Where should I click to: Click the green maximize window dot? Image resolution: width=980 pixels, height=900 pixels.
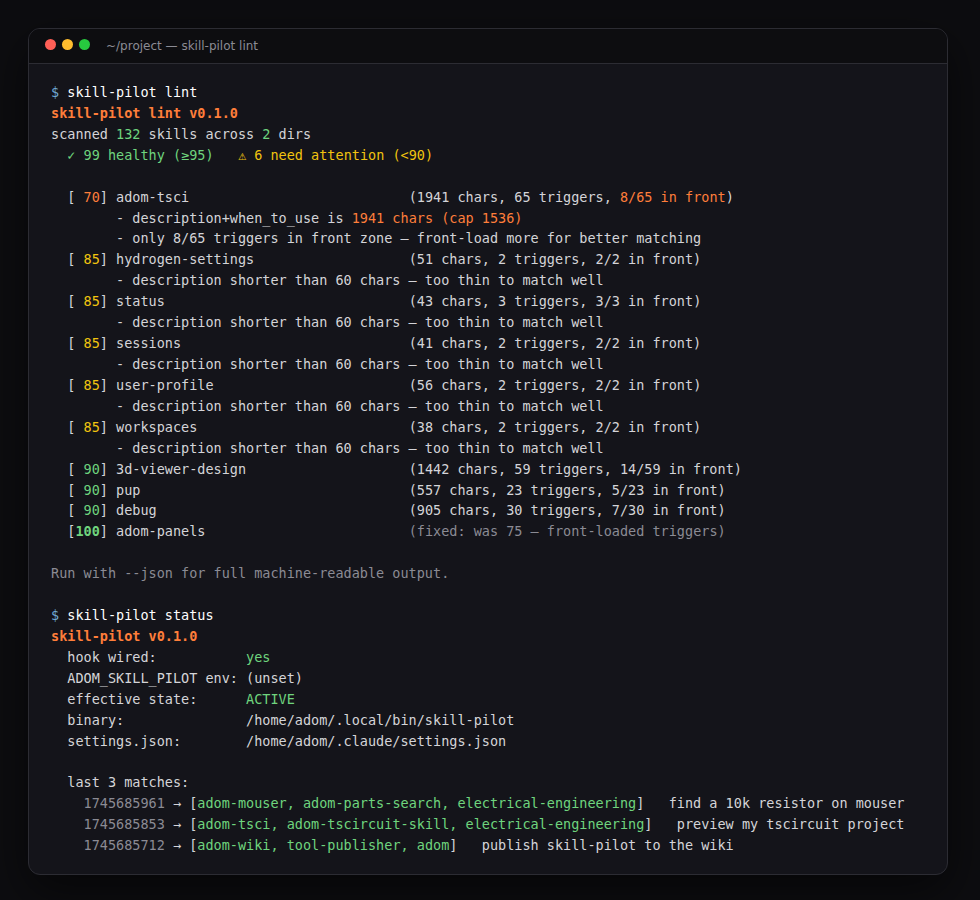point(84,44)
